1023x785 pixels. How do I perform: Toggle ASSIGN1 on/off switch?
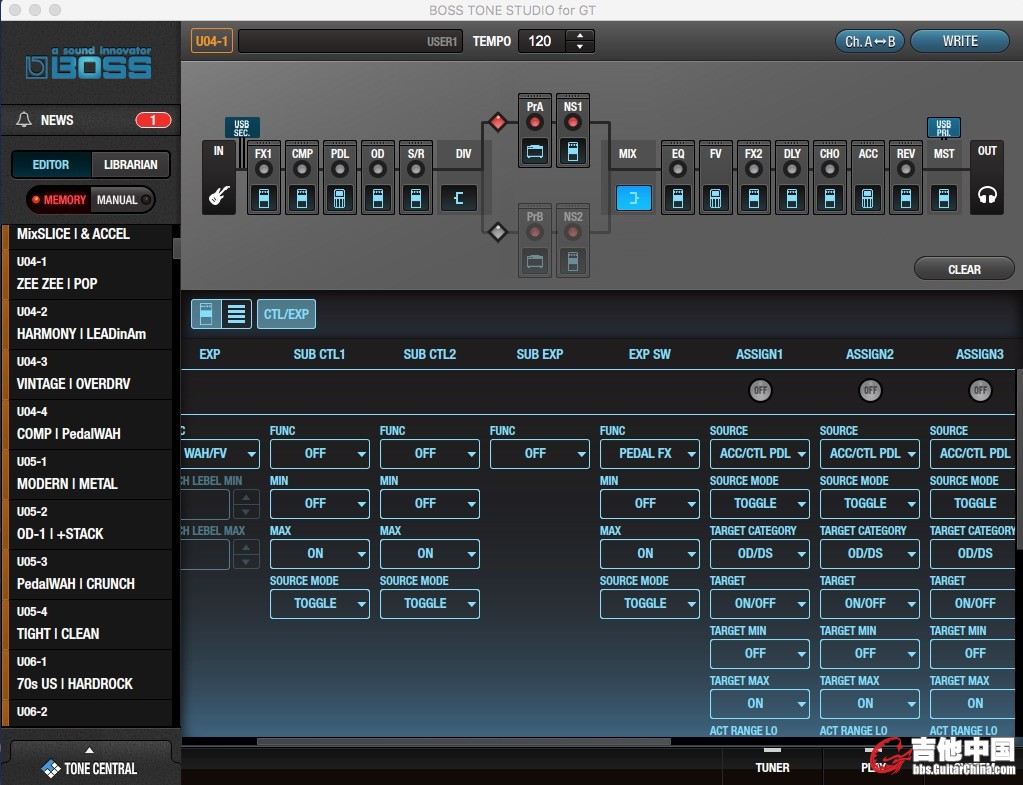tap(760, 390)
